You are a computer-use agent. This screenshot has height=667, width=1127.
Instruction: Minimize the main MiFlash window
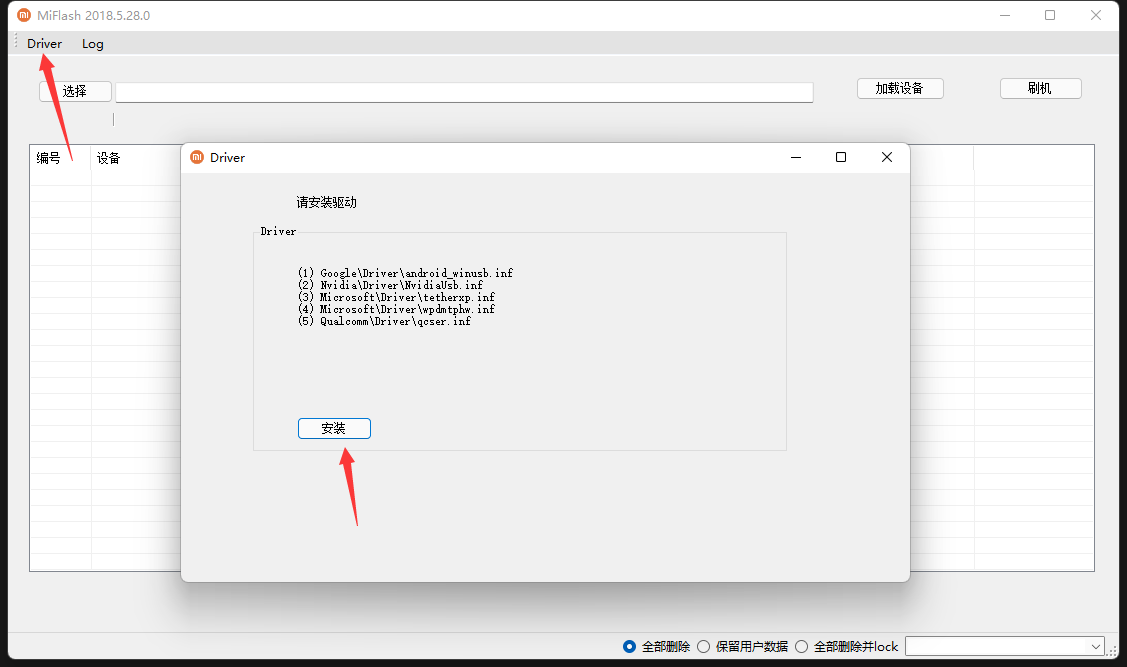point(1005,15)
